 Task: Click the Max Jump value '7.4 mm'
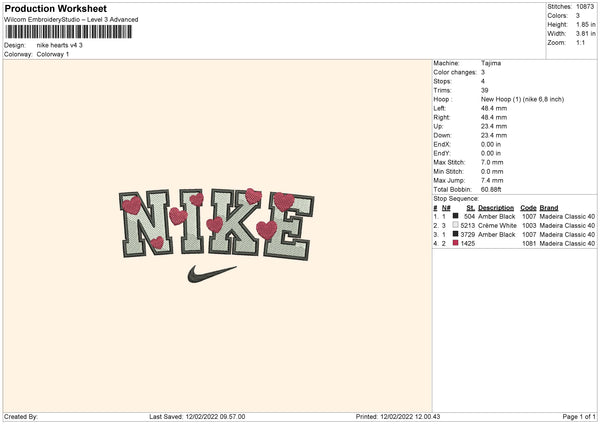point(492,181)
